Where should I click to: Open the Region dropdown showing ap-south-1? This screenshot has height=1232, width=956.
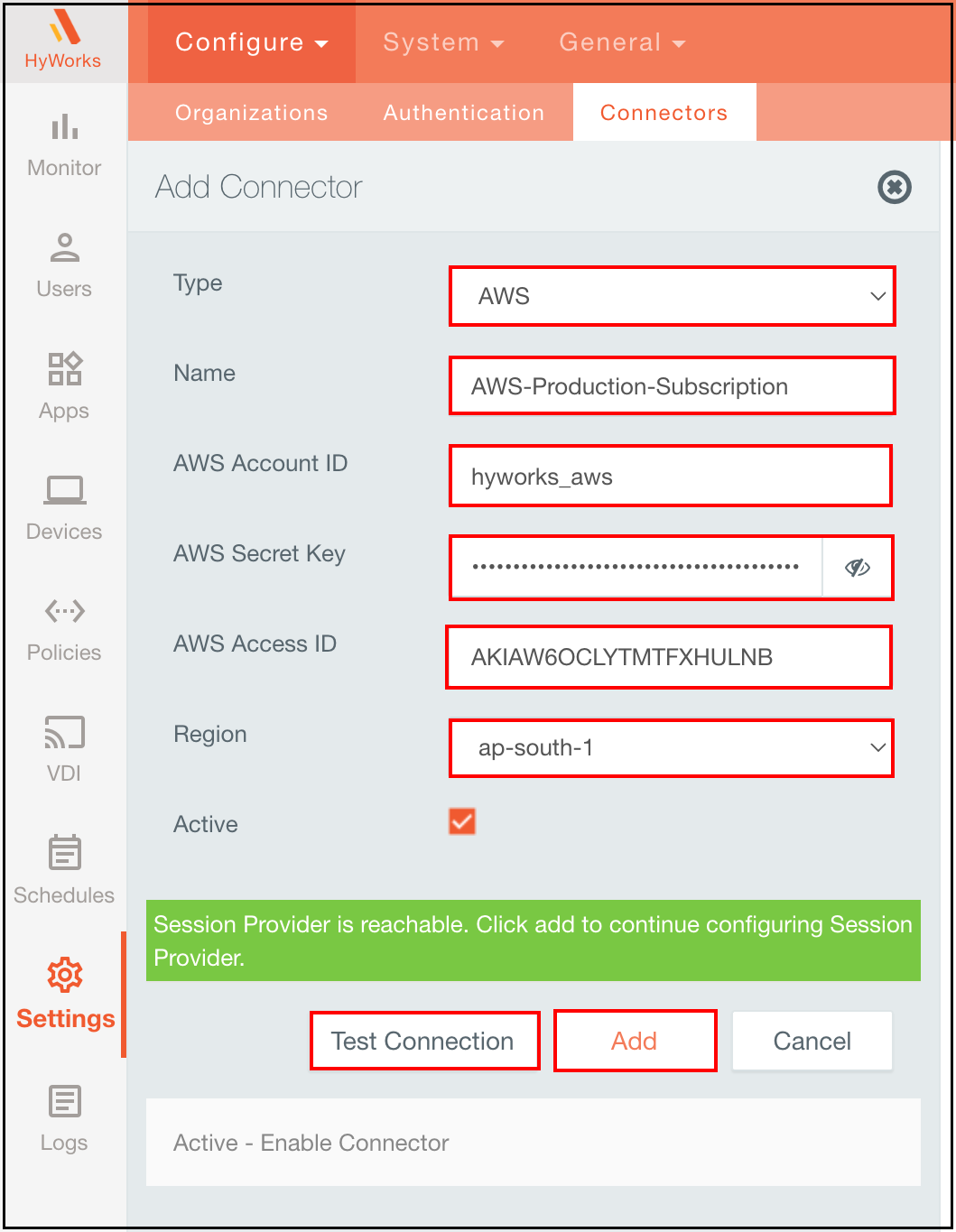click(673, 747)
